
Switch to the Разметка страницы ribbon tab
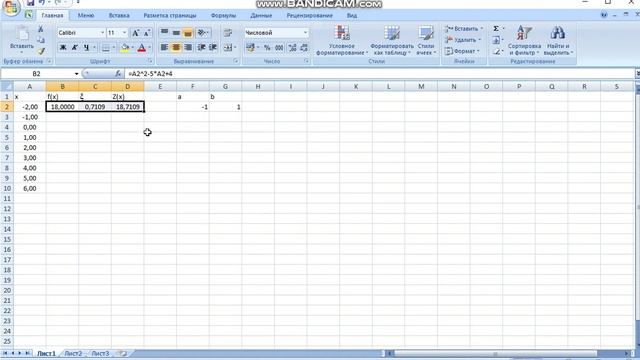coord(170,16)
